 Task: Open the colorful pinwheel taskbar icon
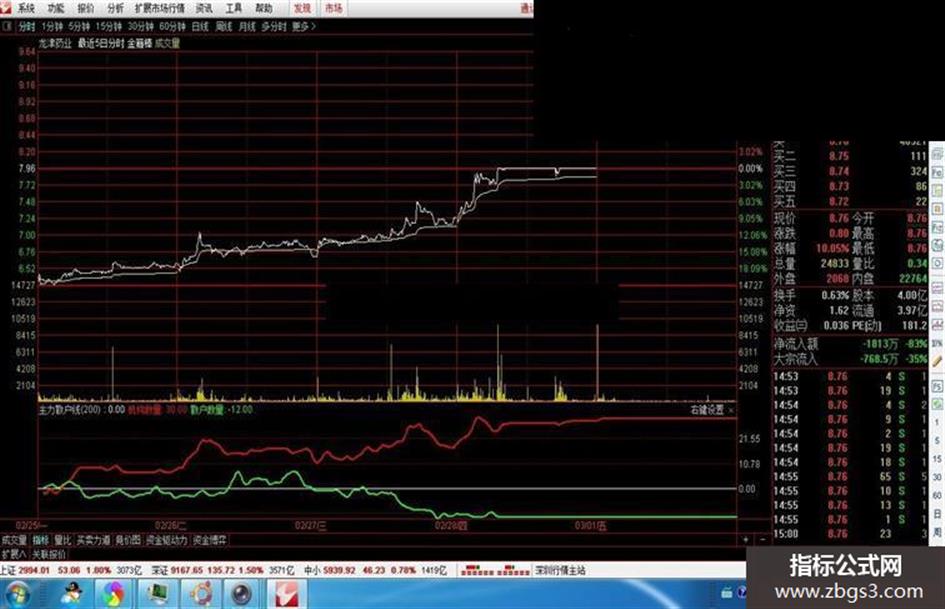(113, 595)
